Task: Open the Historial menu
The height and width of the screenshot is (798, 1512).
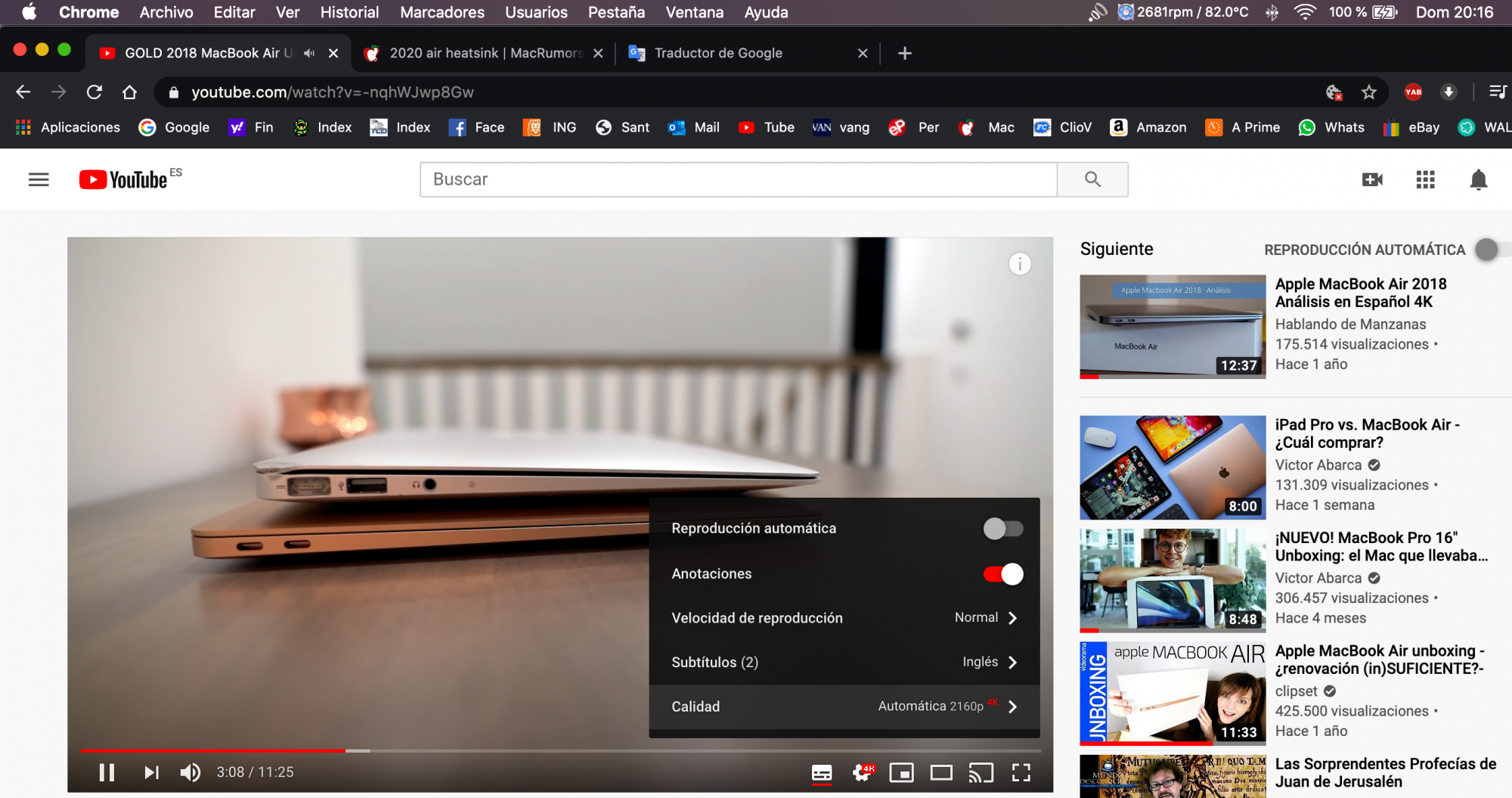Action: (349, 12)
